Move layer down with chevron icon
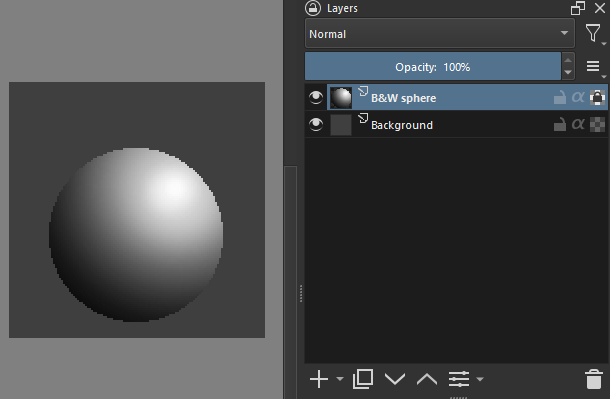Screen dimensions: 610x399 coord(395,379)
